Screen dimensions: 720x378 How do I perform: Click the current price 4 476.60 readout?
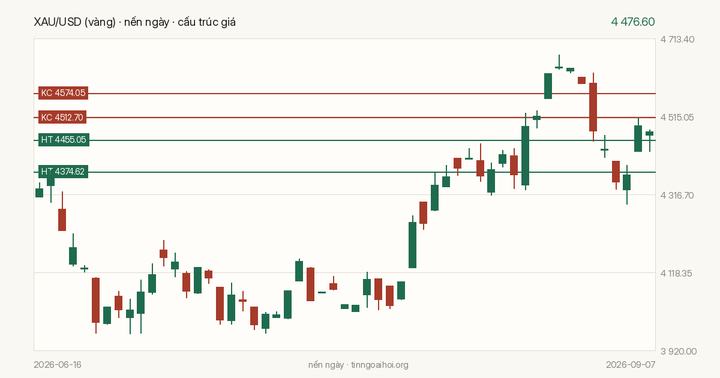tap(633, 22)
